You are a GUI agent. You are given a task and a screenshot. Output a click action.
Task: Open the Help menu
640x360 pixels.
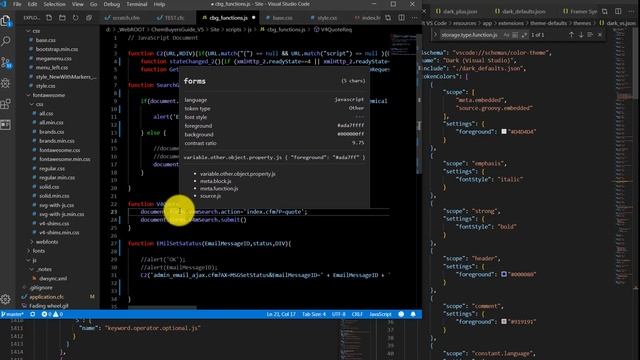pyautogui.click(x=159, y=4)
